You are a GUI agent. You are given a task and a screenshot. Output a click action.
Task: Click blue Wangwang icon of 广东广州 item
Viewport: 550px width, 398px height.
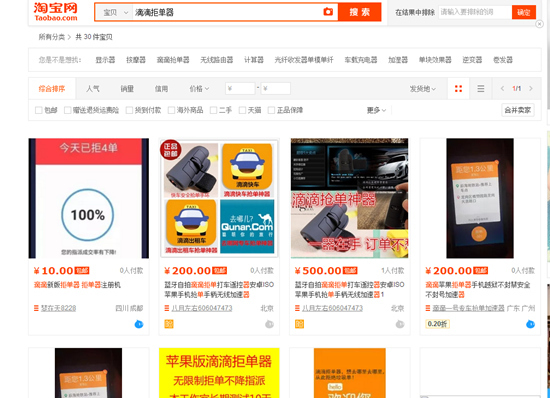click(530, 324)
